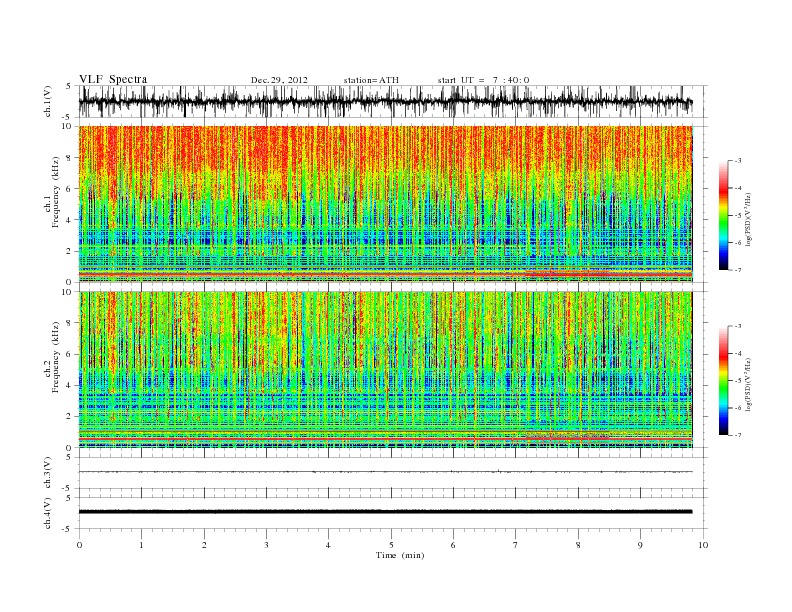Click the "start UT = 7:40:0" label

tap(483, 80)
